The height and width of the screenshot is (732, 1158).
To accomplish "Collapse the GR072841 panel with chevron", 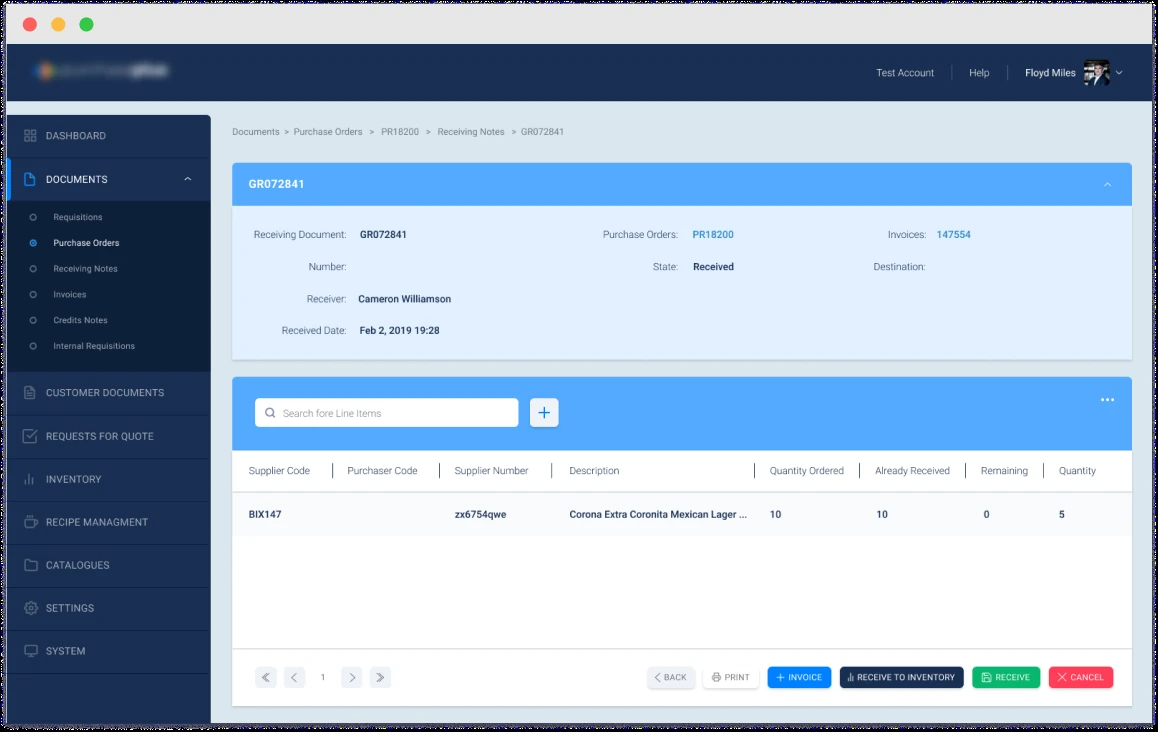I will 1107,185.
